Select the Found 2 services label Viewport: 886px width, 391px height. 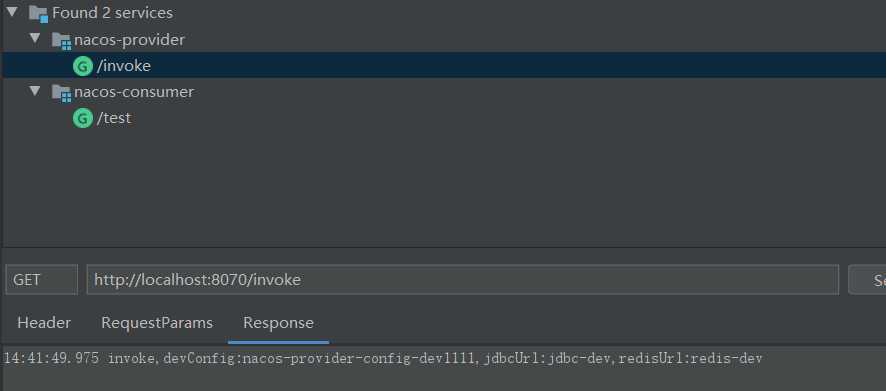coord(112,13)
